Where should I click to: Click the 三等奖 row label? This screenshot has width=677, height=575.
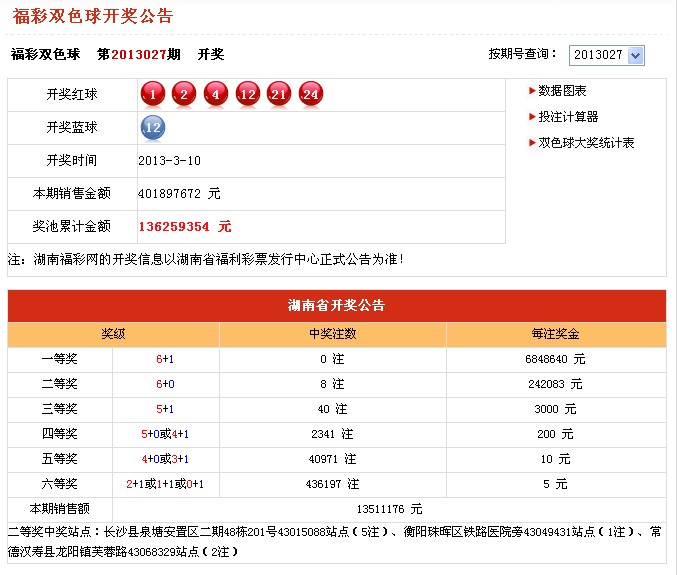60,409
